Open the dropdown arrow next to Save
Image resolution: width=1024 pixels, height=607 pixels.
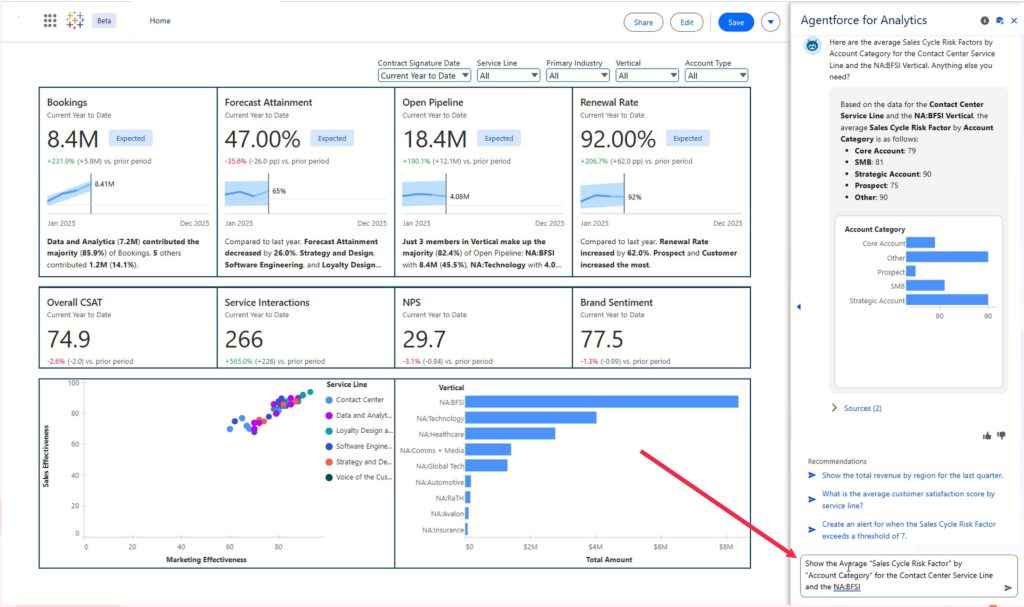[771, 22]
